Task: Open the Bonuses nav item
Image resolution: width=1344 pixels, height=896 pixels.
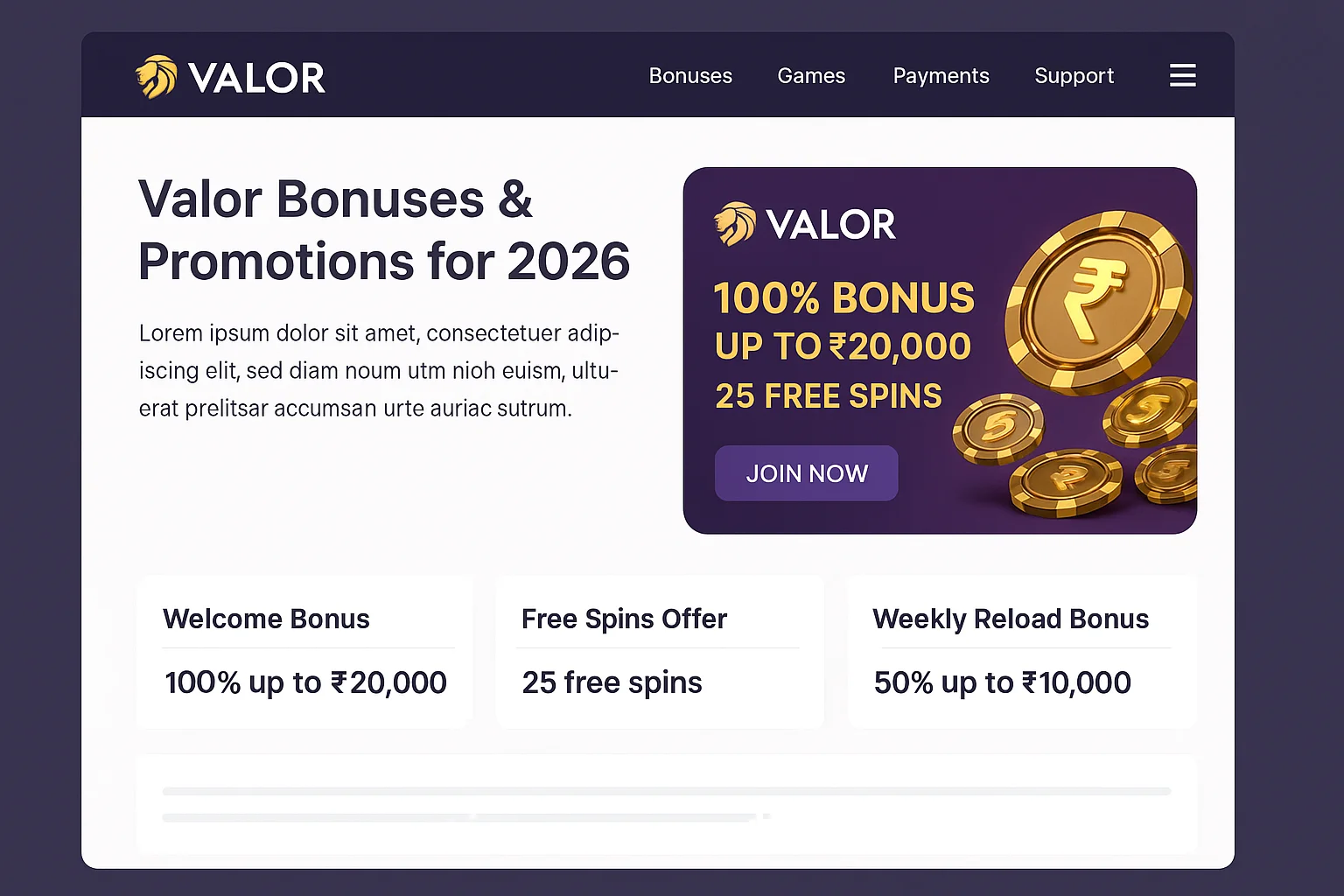Action: [x=690, y=76]
